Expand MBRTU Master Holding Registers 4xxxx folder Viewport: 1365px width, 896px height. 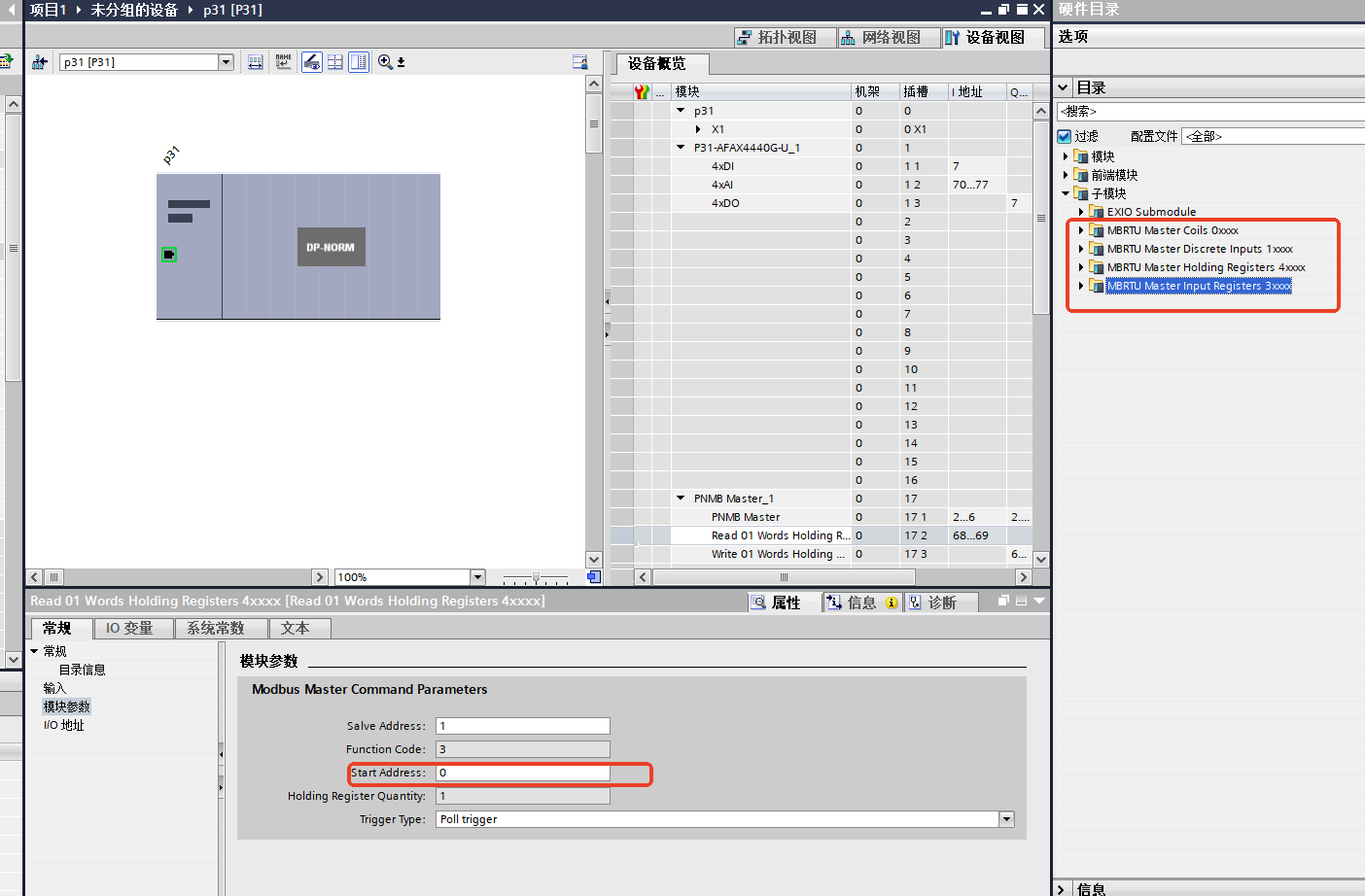coord(1081,267)
